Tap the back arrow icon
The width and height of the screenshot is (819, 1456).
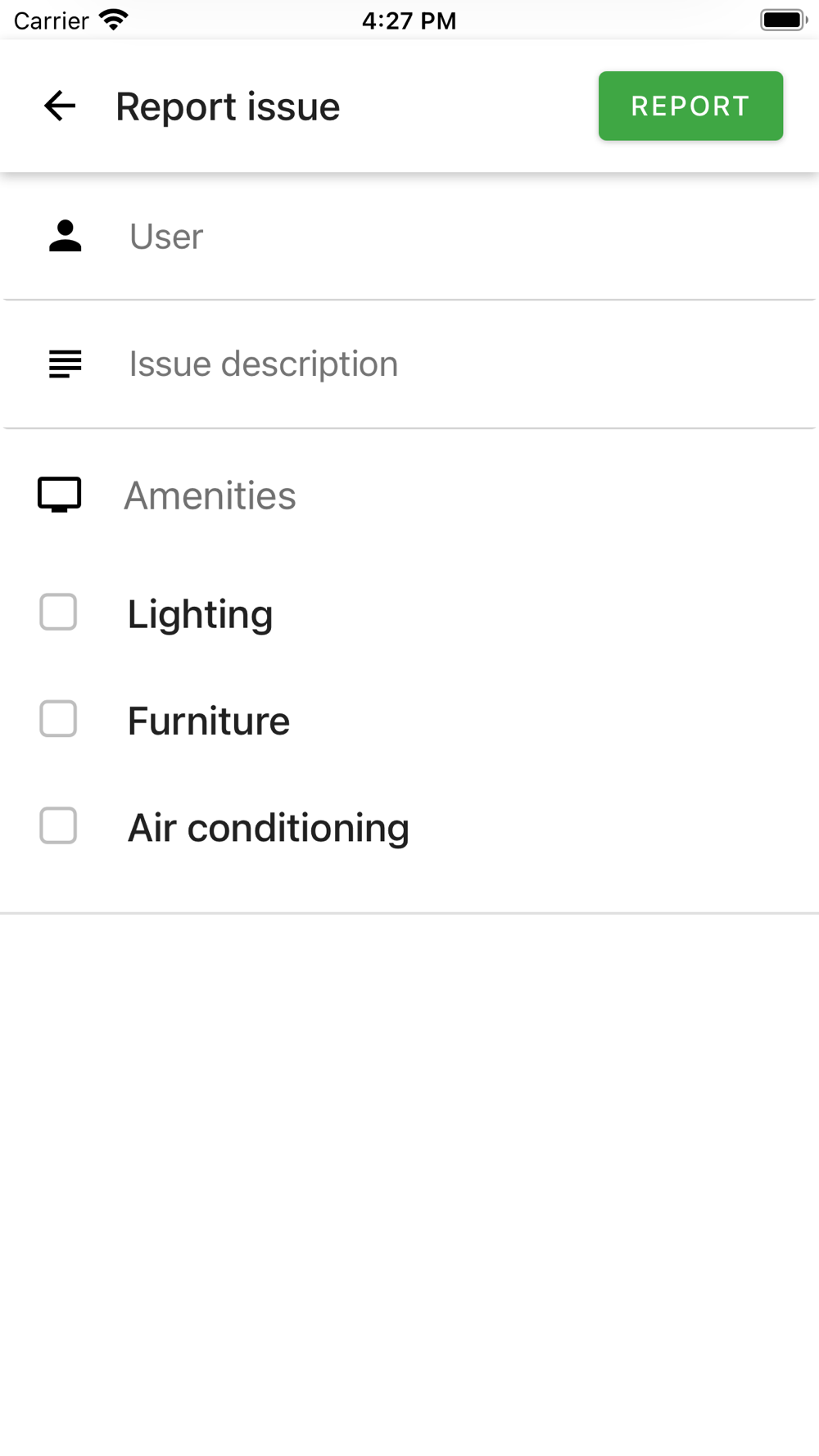(x=60, y=106)
